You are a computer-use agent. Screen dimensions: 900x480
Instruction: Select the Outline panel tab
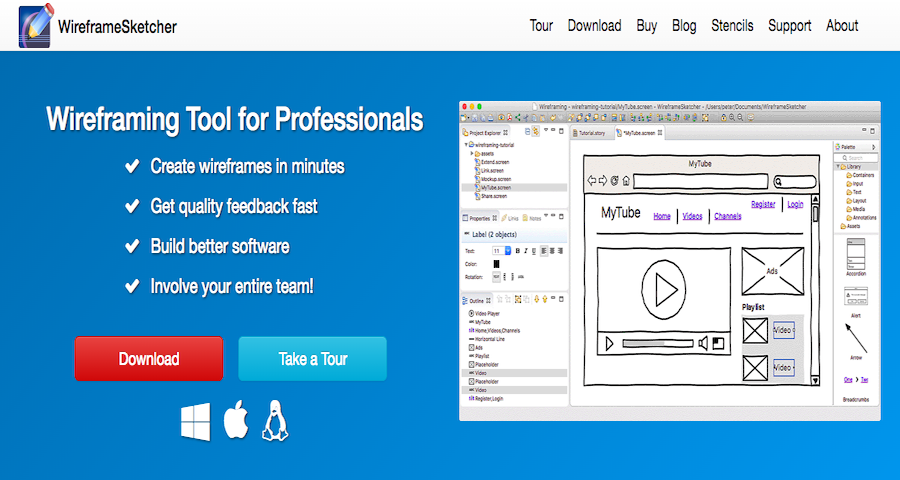[x=478, y=301]
